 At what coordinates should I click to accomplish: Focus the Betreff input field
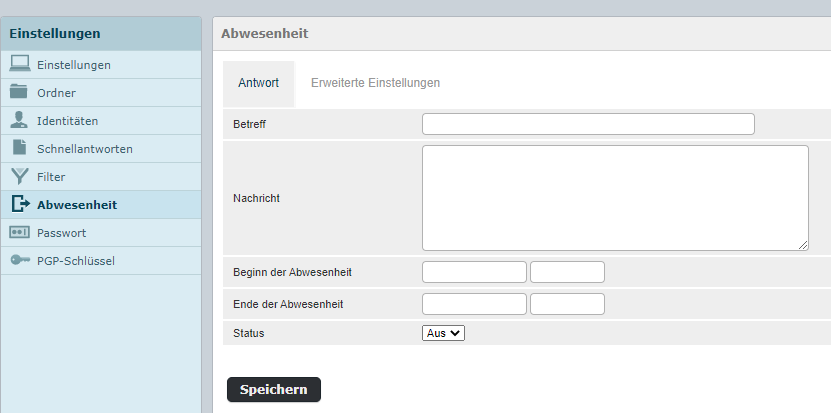pos(588,124)
